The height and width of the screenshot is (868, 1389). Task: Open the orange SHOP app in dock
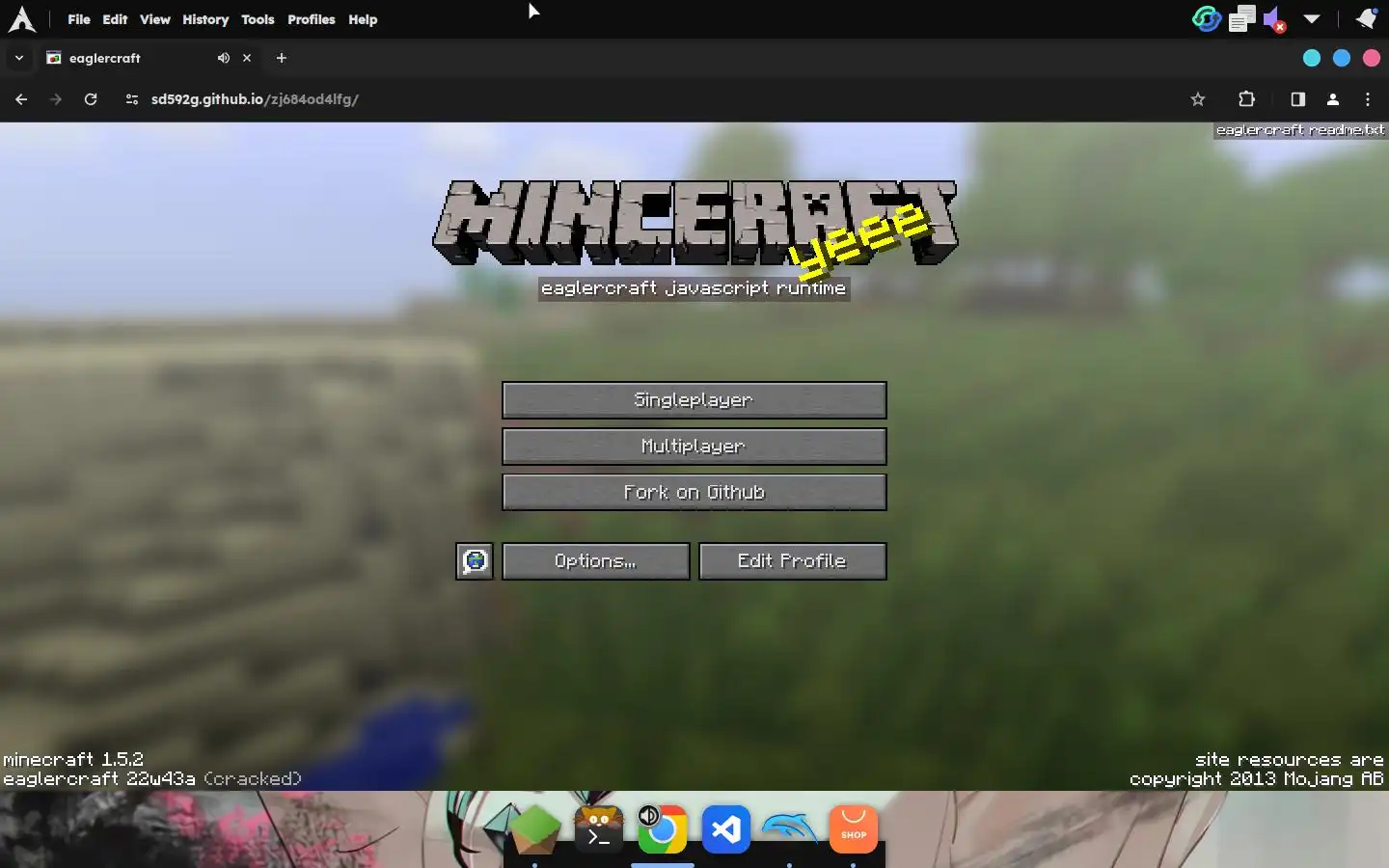(x=854, y=829)
